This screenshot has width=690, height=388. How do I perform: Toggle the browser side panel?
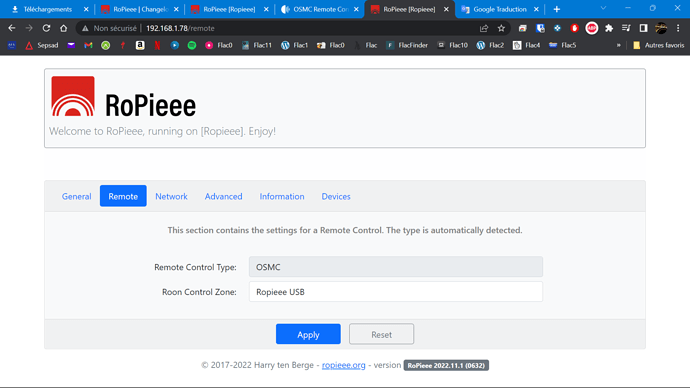tap(643, 28)
